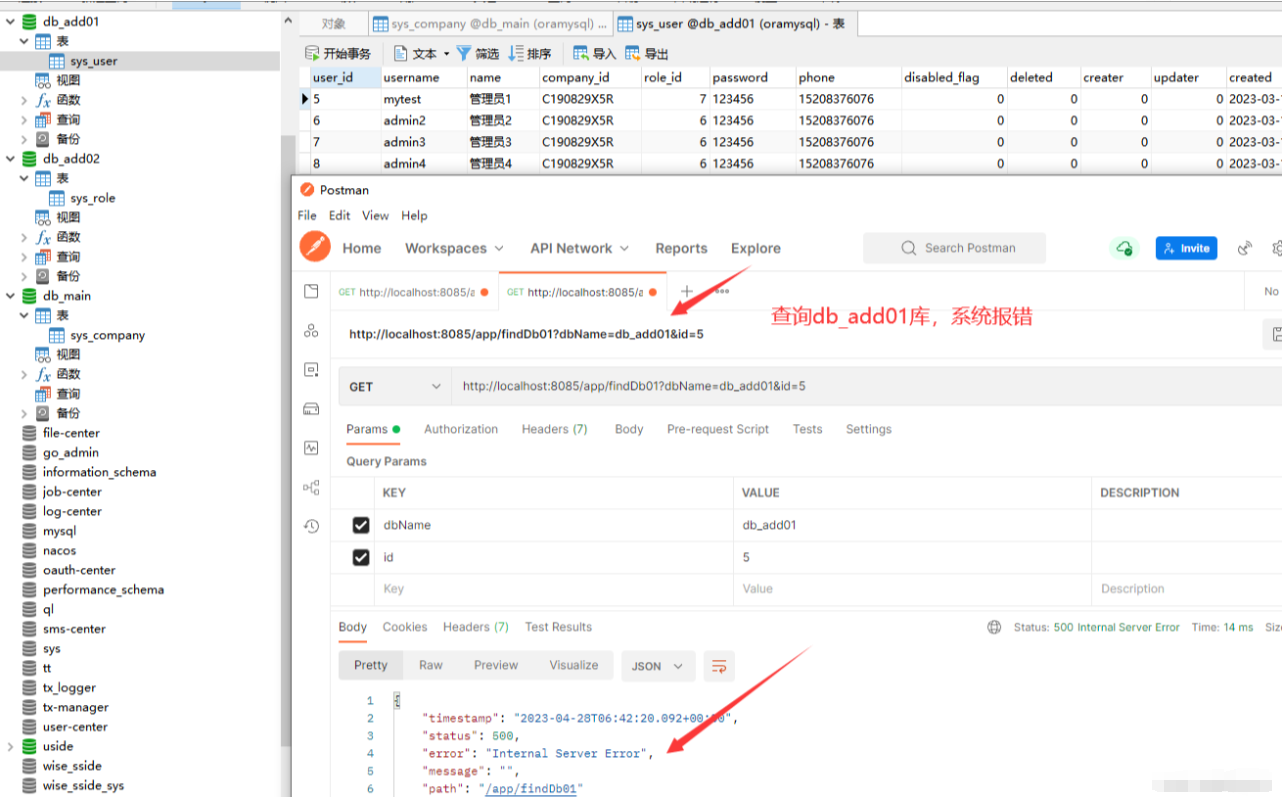The width and height of the screenshot is (1282, 797).
Task: Click 导入 import in Navicat toolbar
Action: point(594,53)
